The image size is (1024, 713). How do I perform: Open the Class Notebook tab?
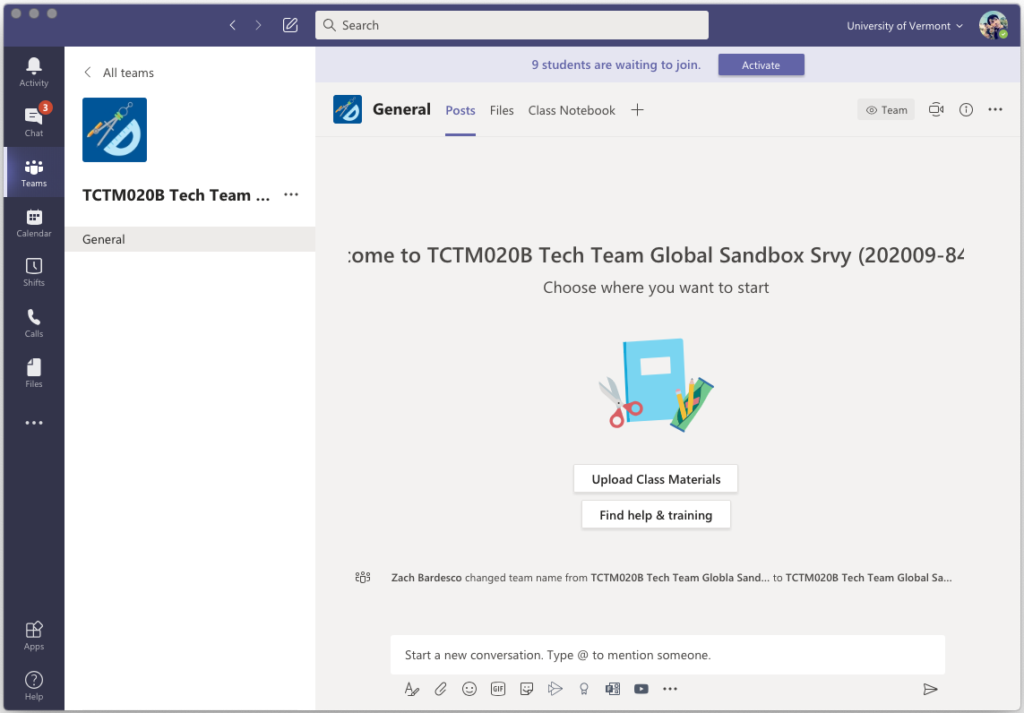click(571, 110)
